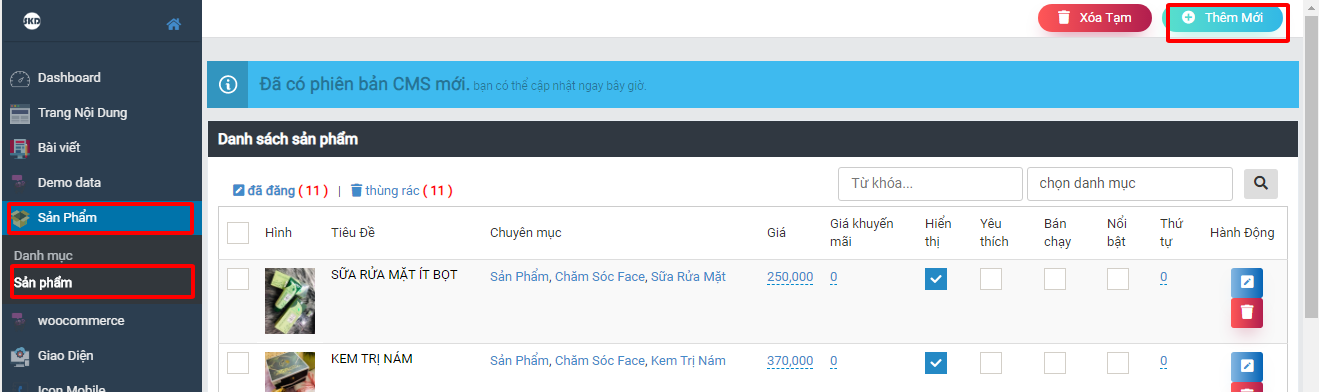Toggle Bán chạy checkbox for KEM TRỊ NÁM
Screen dimensions: 1319x392
(1055, 363)
